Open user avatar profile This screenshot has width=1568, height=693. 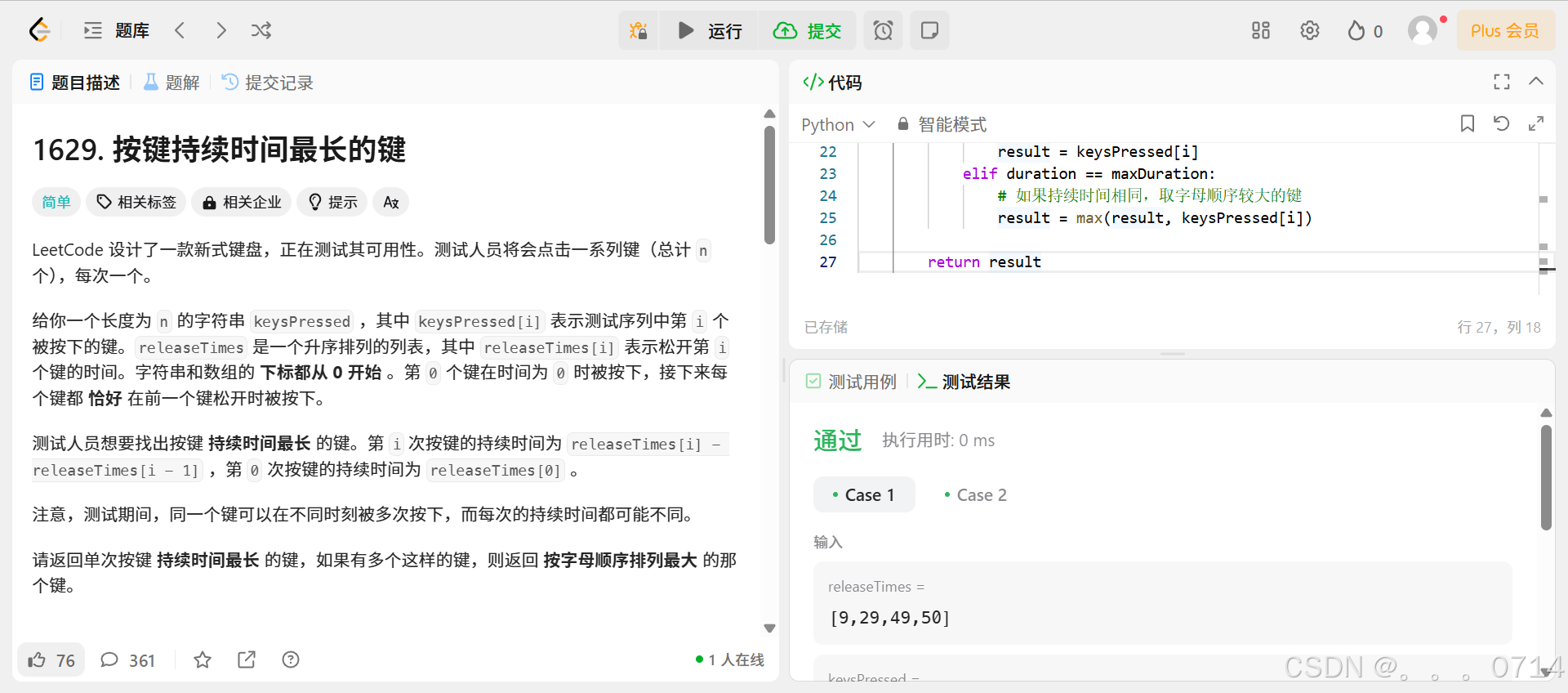(1423, 30)
